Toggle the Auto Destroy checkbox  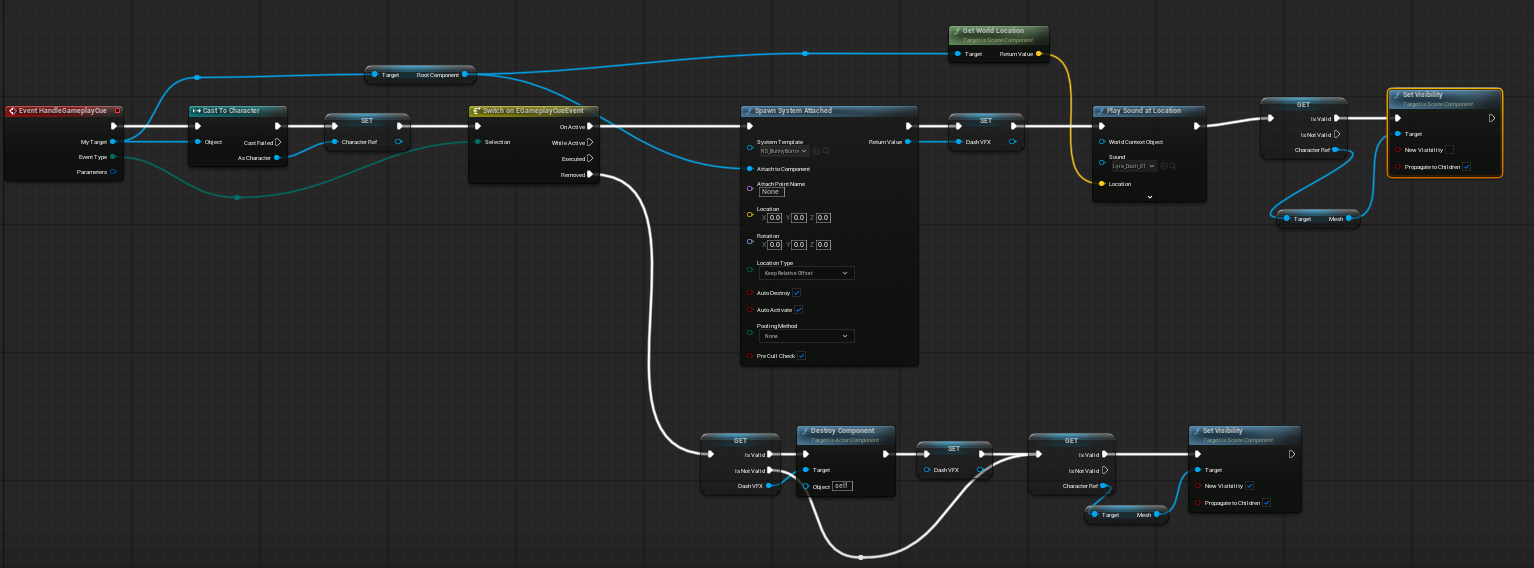coord(797,293)
